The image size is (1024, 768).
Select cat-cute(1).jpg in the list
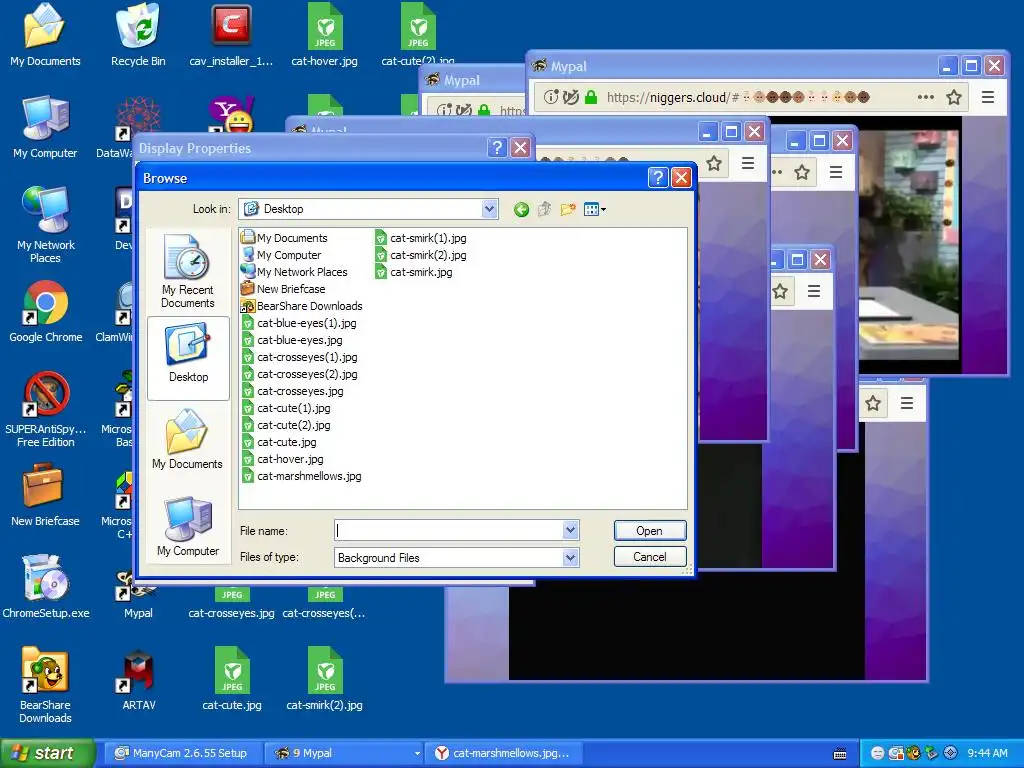tap(286, 408)
